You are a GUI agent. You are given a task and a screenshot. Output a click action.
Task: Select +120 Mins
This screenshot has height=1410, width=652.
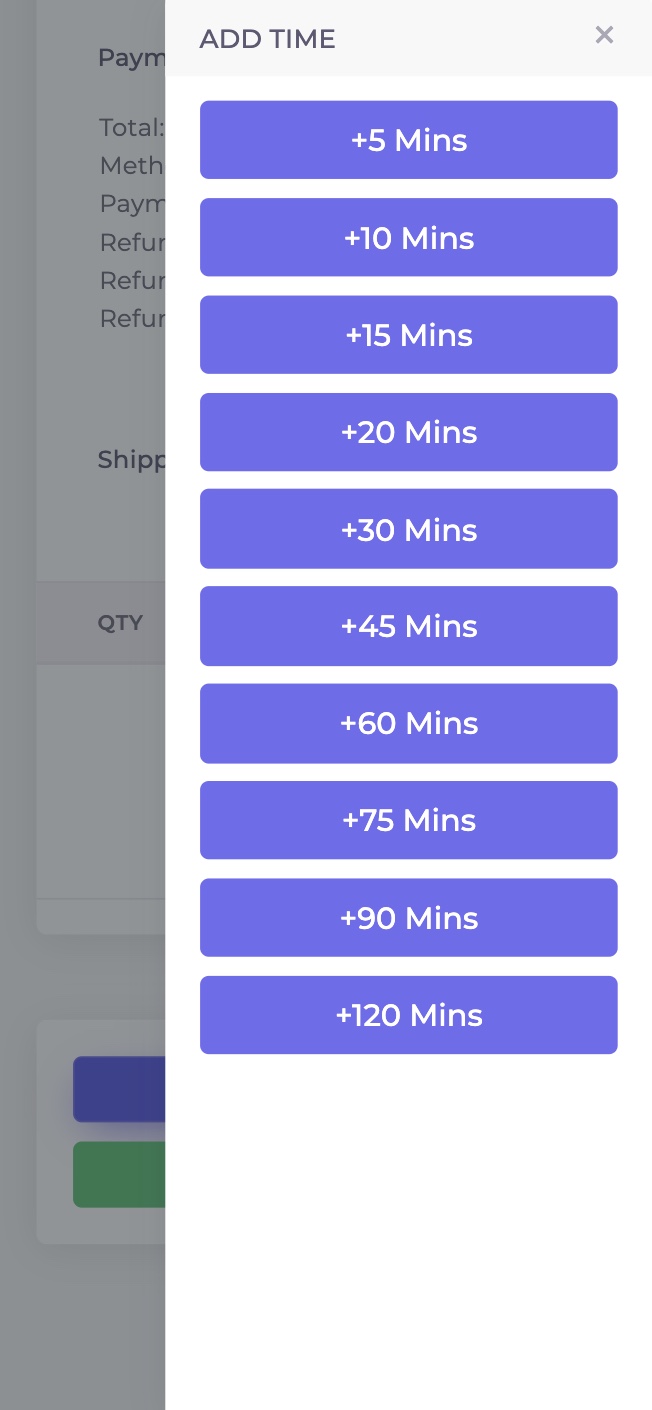tap(408, 1015)
